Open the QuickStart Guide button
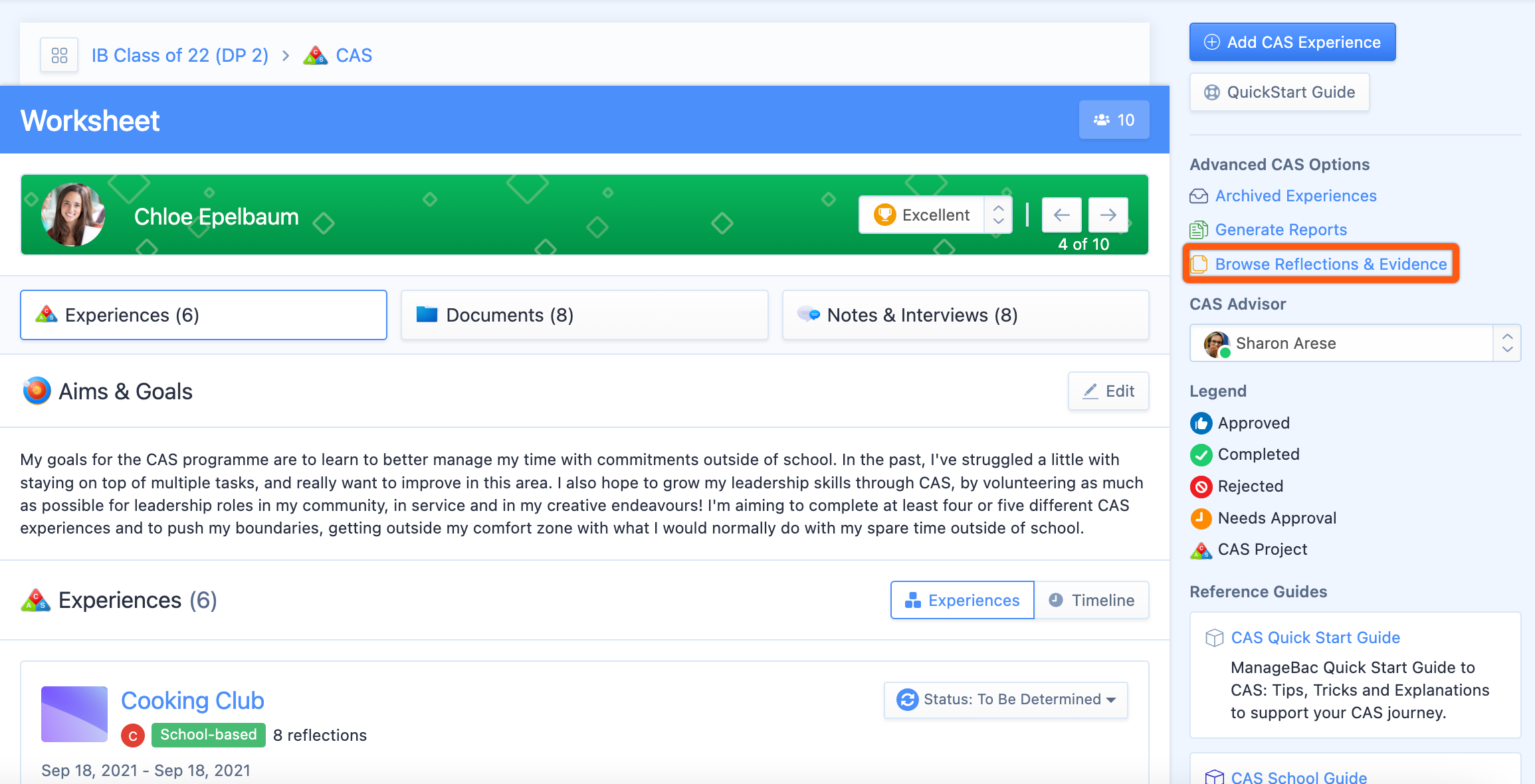This screenshot has width=1535, height=784. 1279,92
